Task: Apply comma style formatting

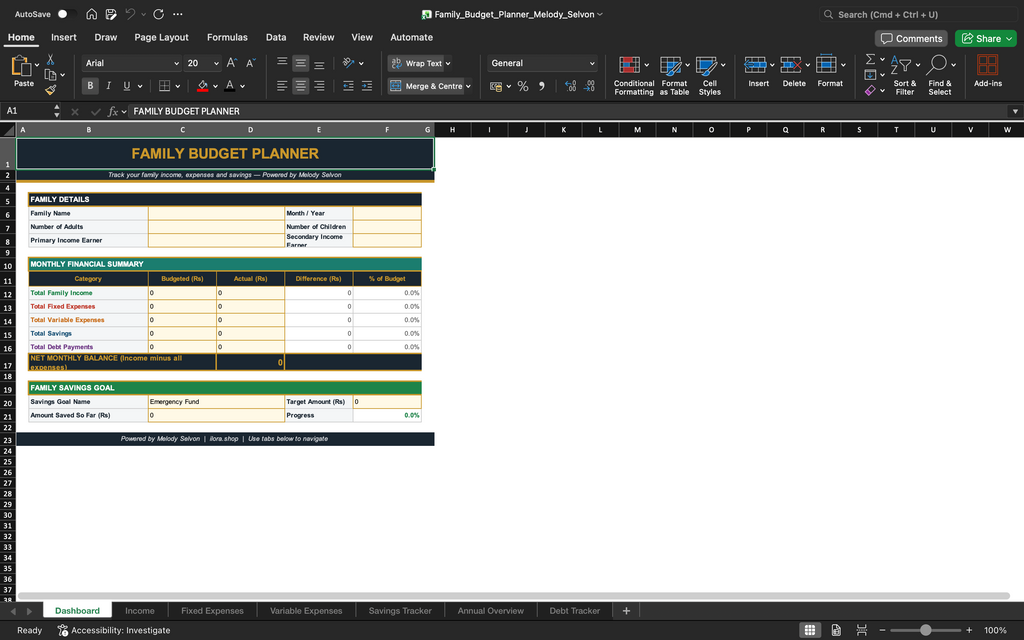Action: 541,86
